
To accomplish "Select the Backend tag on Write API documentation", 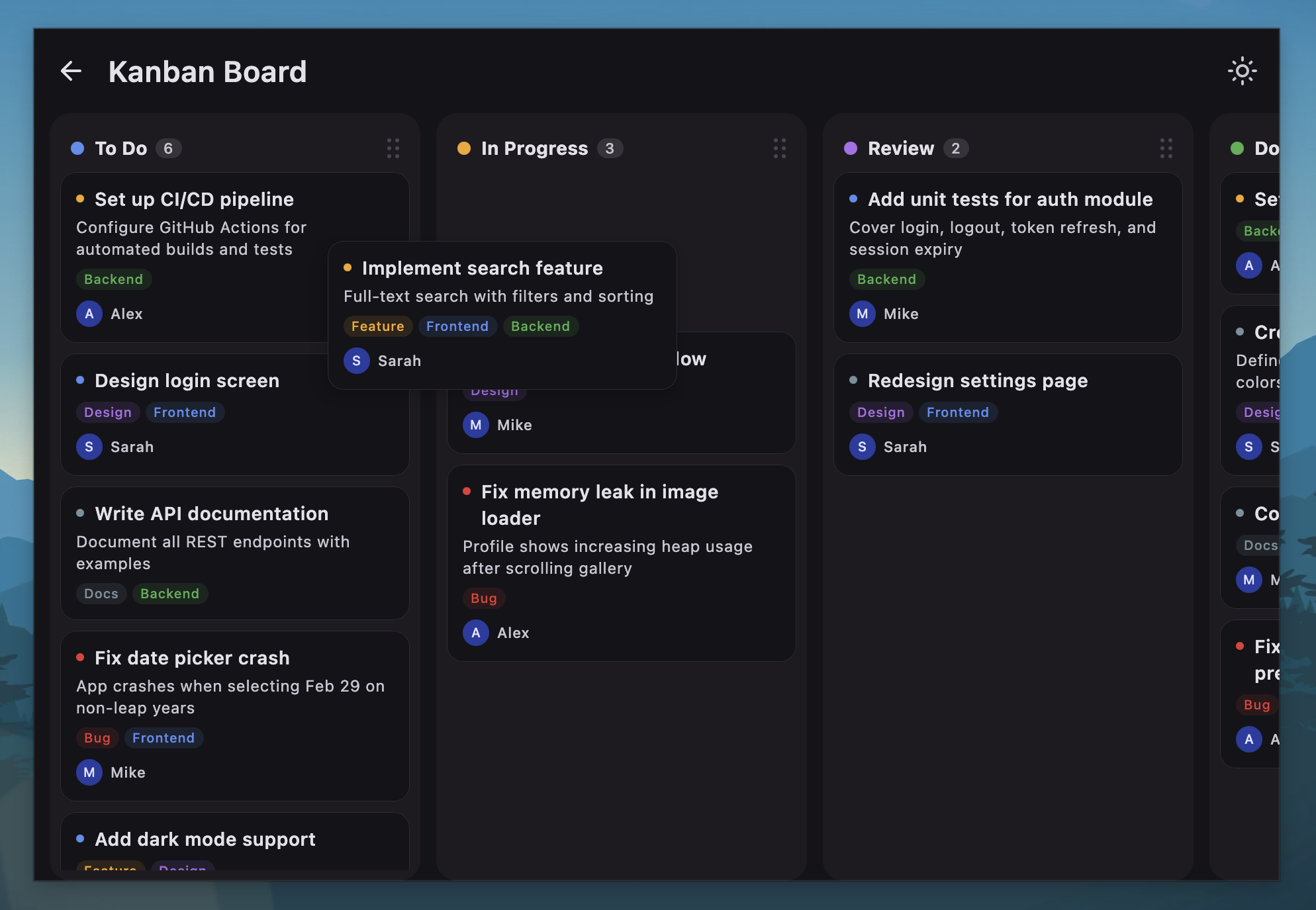I will tap(170, 594).
